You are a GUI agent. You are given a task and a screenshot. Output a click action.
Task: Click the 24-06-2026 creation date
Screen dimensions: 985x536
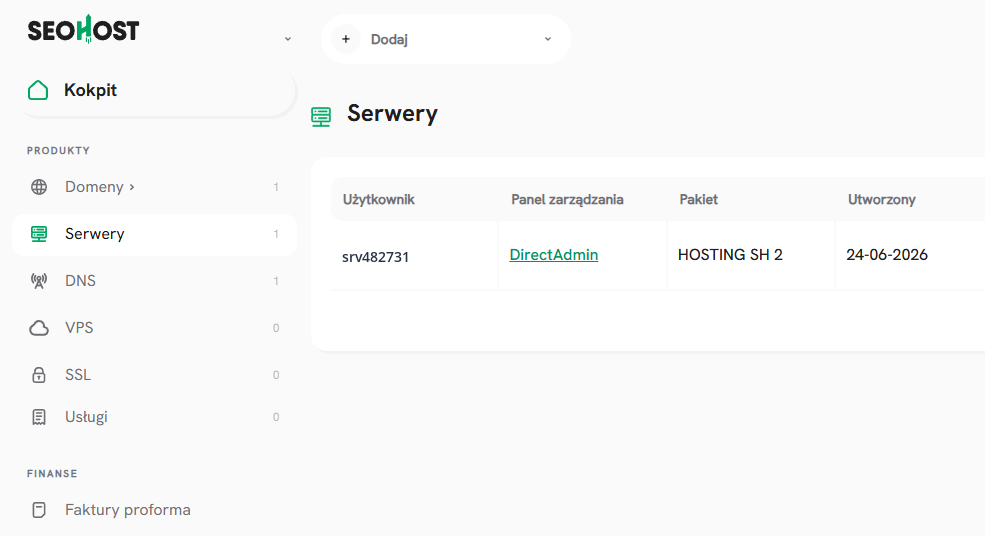[887, 254]
